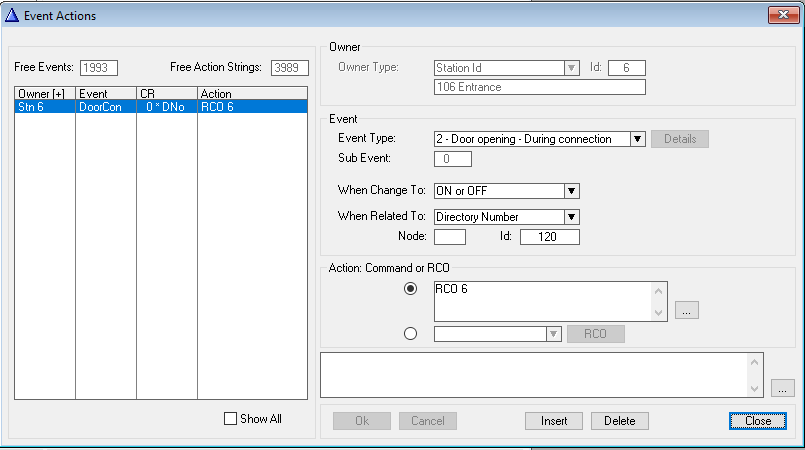Sort by the Event column header

coord(106,93)
